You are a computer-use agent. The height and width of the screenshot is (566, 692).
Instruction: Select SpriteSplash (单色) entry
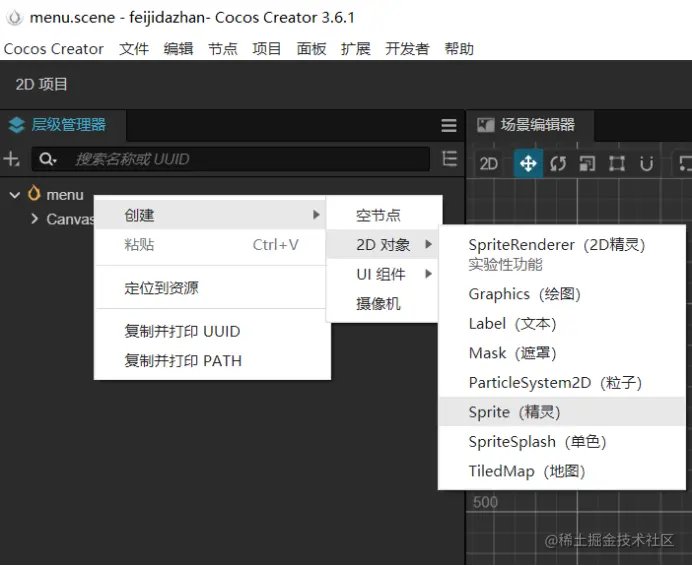click(x=562, y=441)
